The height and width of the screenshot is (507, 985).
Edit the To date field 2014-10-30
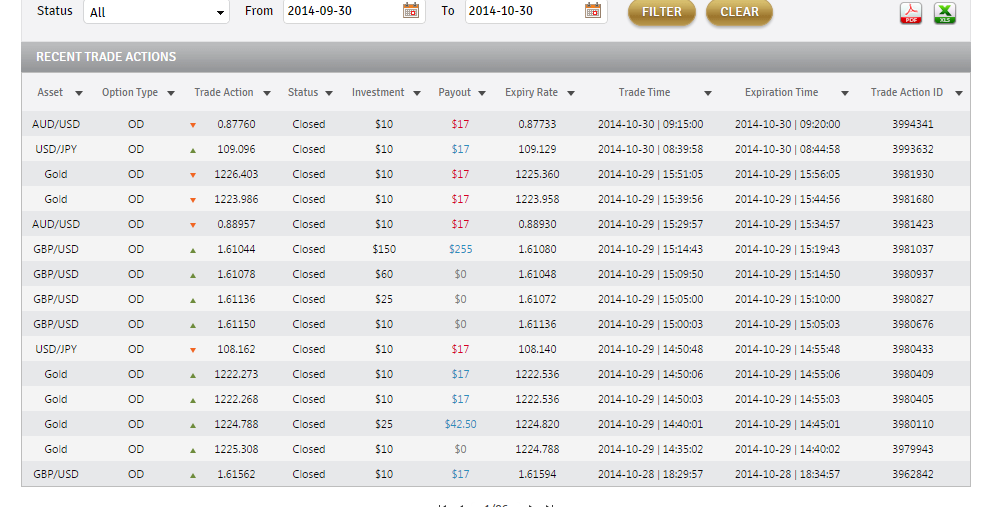[x=536, y=11]
